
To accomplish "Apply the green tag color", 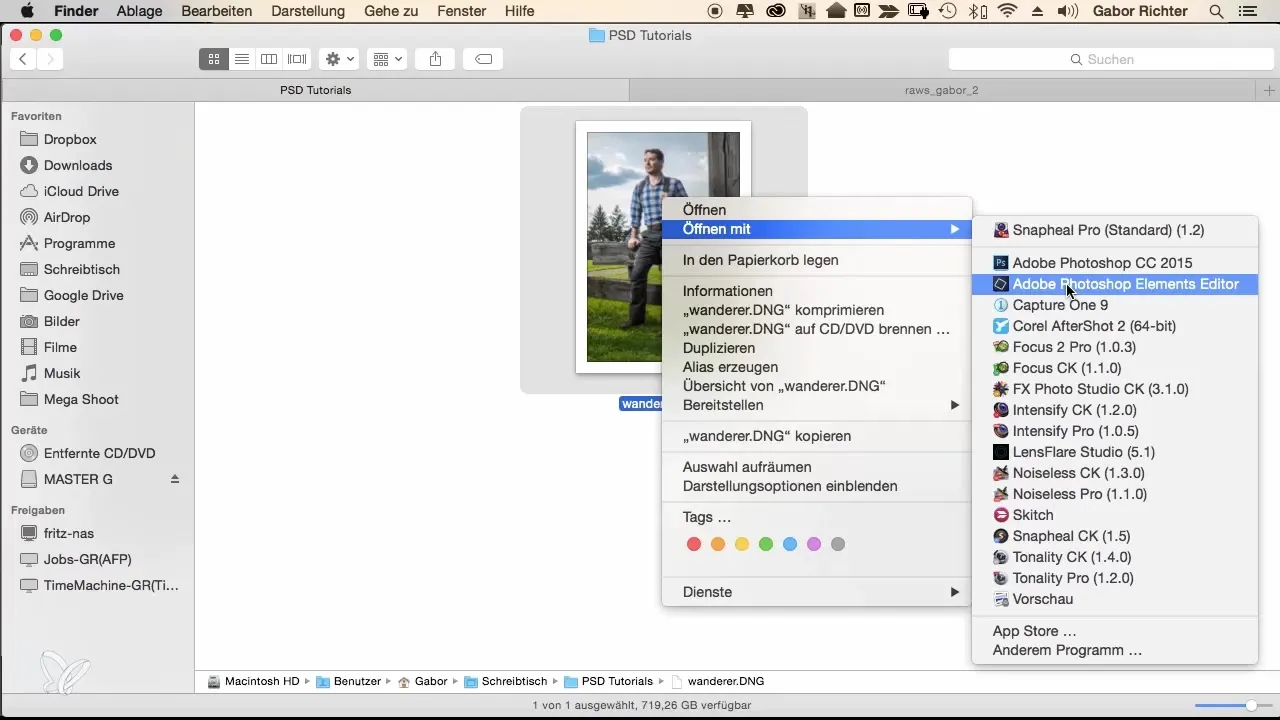I will [x=766, y=544].
